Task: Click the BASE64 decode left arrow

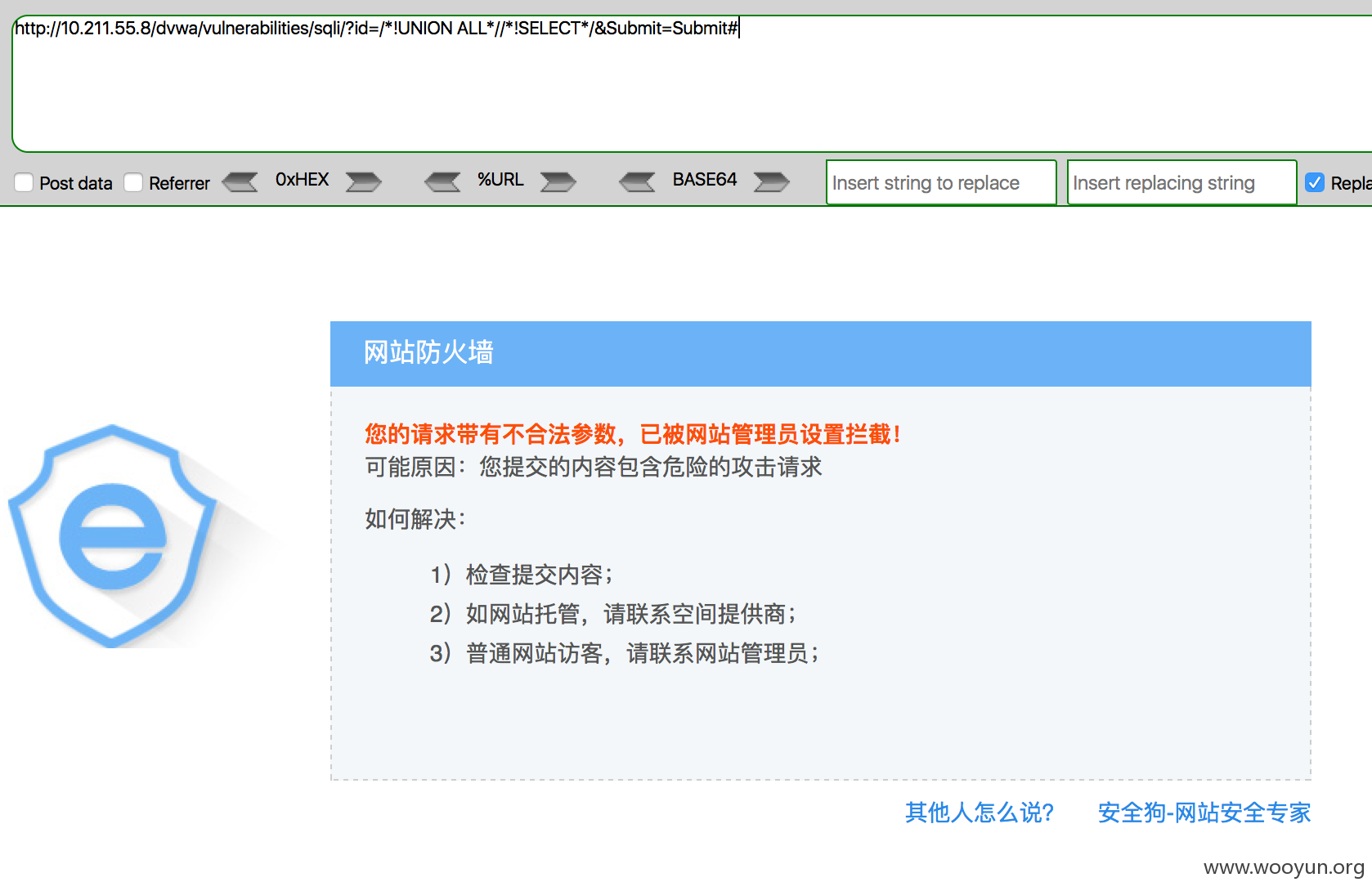Action: pos(638,181)
